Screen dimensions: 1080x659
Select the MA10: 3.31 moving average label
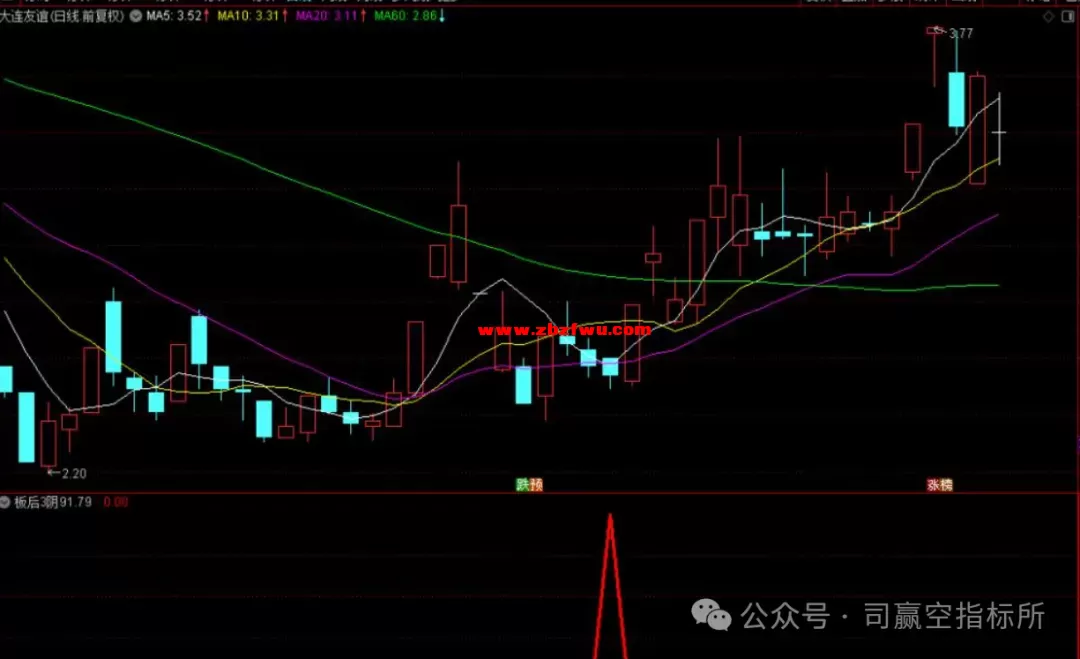point(249,16)
